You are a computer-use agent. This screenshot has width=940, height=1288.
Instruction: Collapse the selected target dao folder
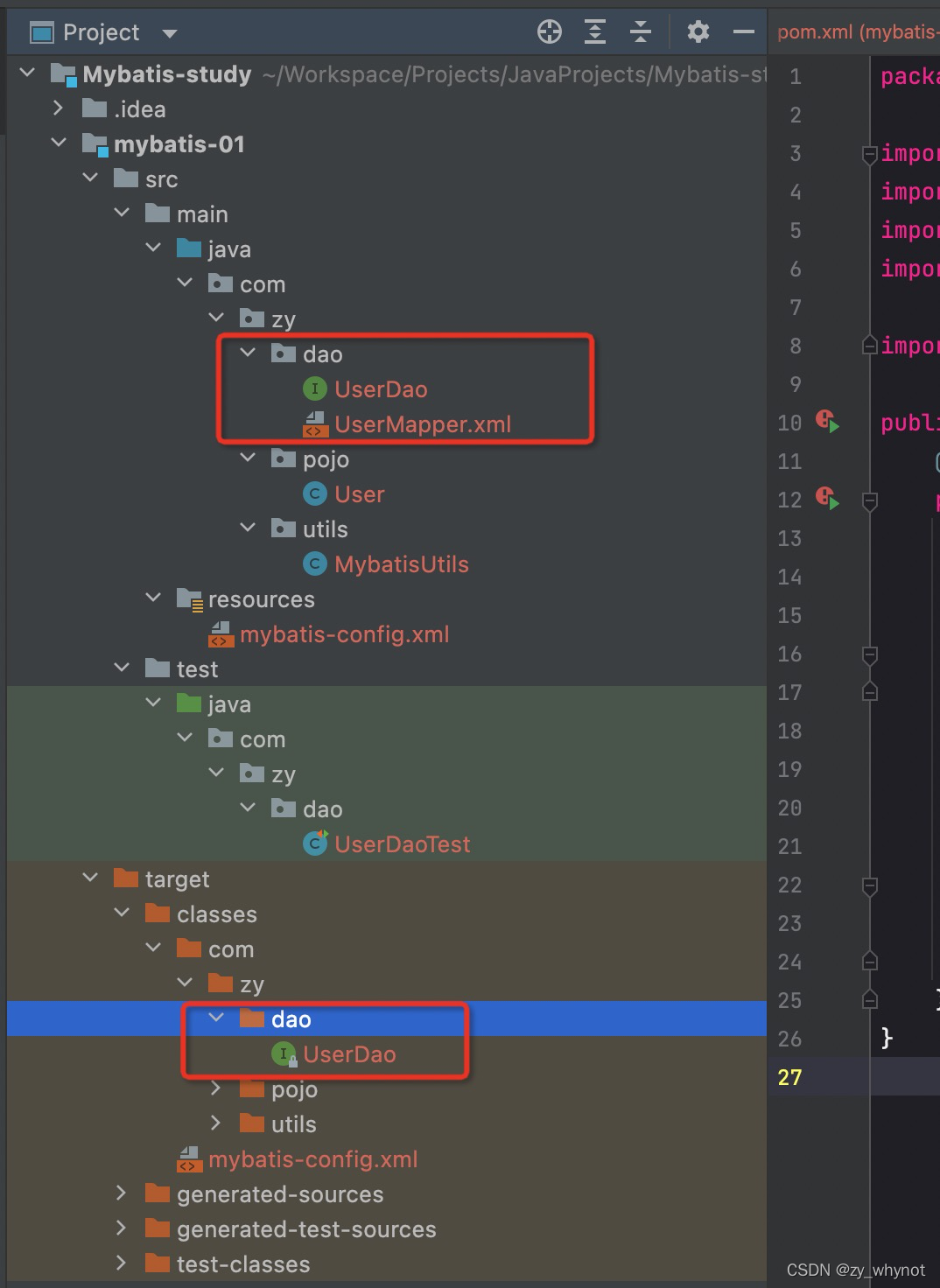coord(216,1018)
